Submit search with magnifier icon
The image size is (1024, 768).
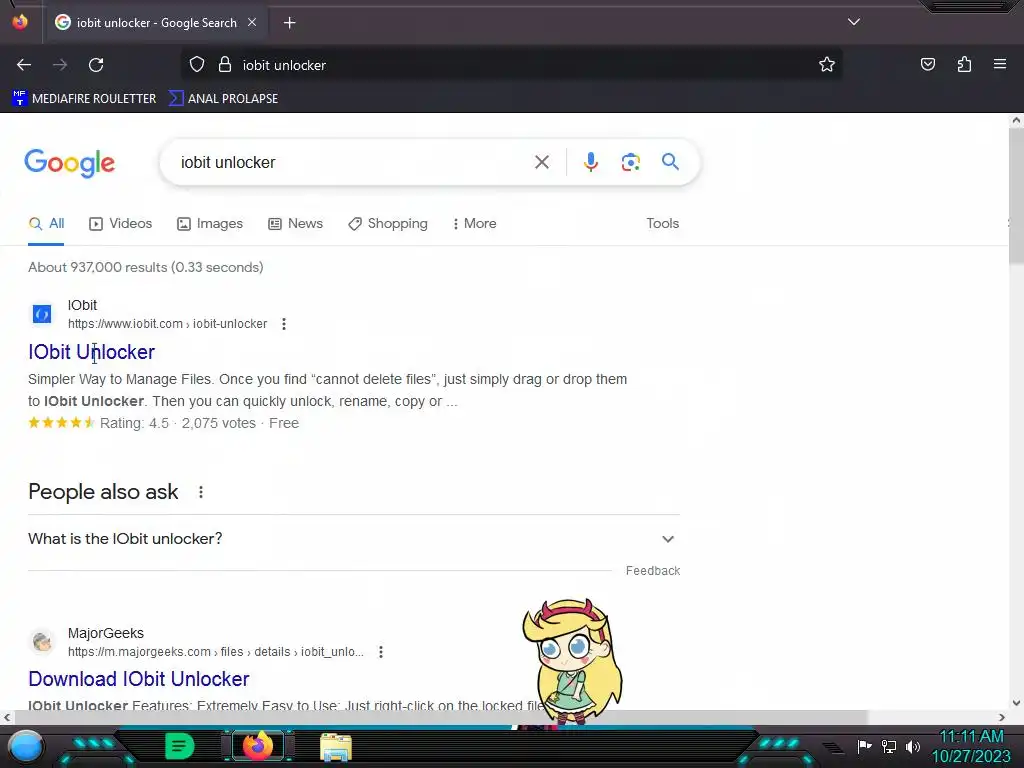(670, 161)
